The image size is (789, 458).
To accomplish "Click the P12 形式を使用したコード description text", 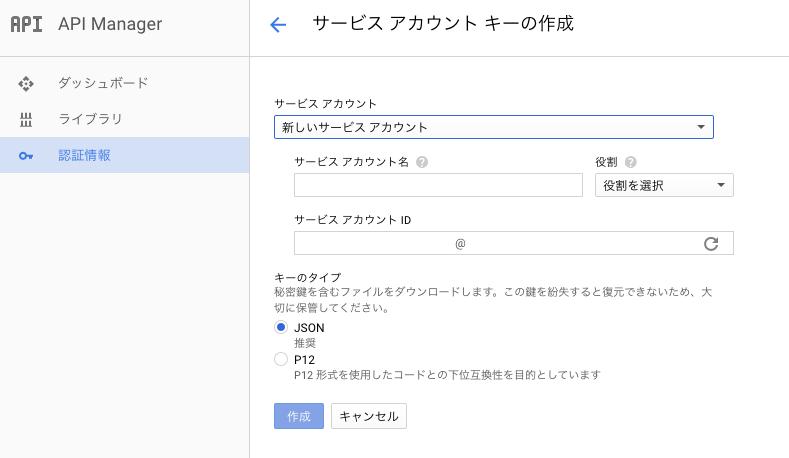I will 447,375.
